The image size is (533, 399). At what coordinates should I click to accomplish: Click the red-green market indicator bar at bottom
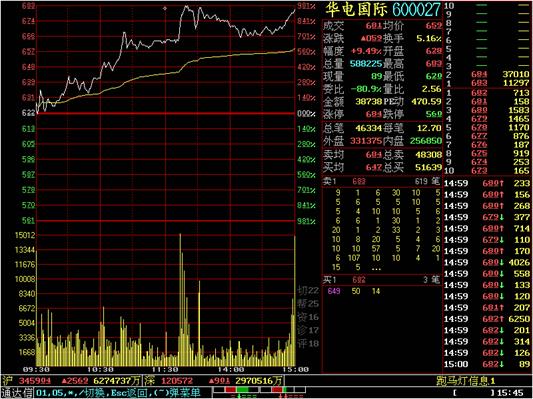[x=259, y=390]
